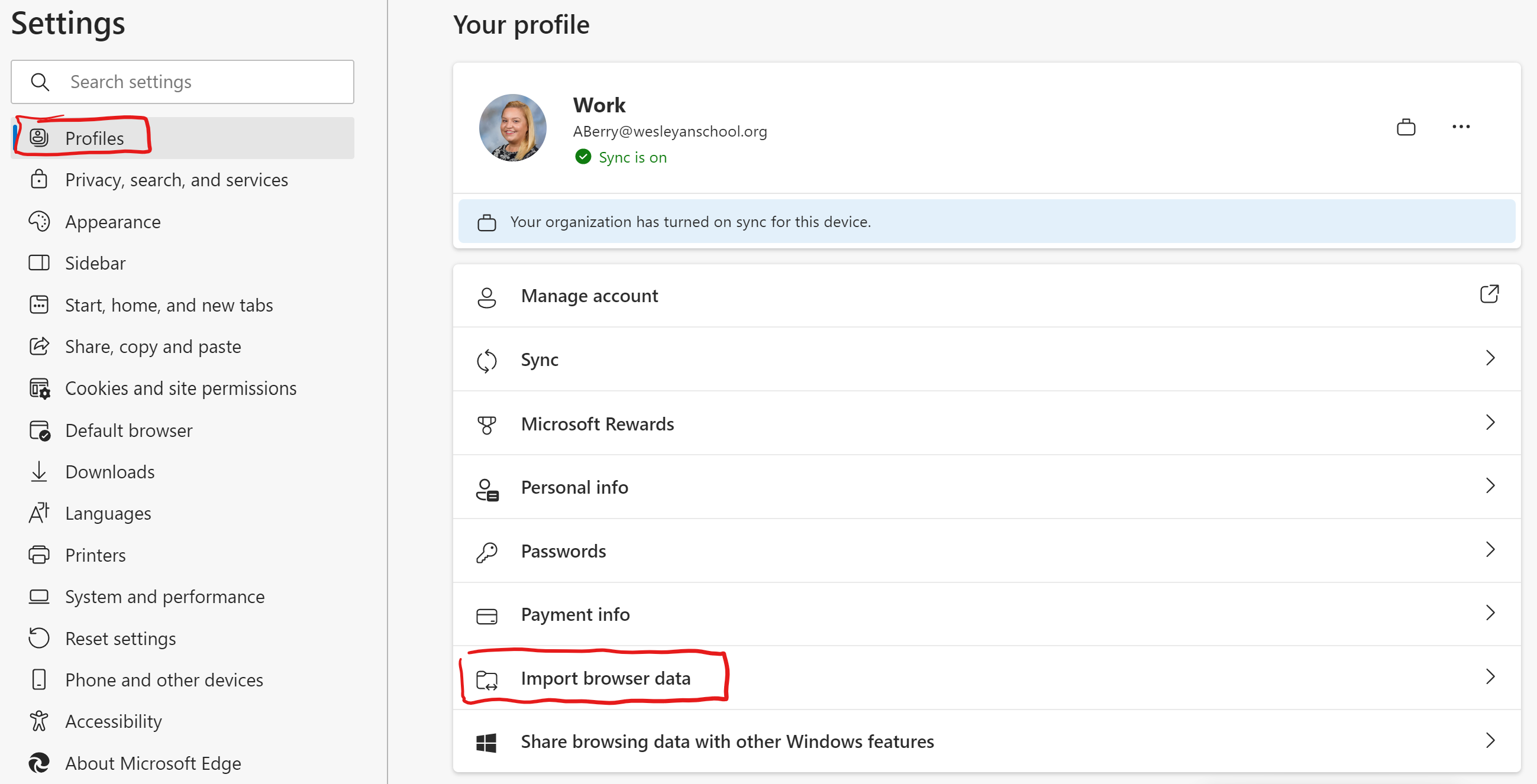Select the Profiles icon in sidebar
This screenshot has height=784, width=1537.
click(x=39, y=137)
